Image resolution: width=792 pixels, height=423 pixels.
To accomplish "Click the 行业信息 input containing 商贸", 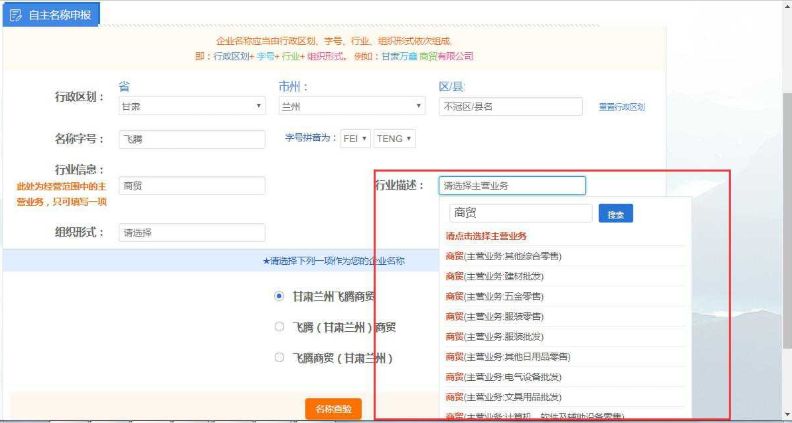I will coord(192,185).
